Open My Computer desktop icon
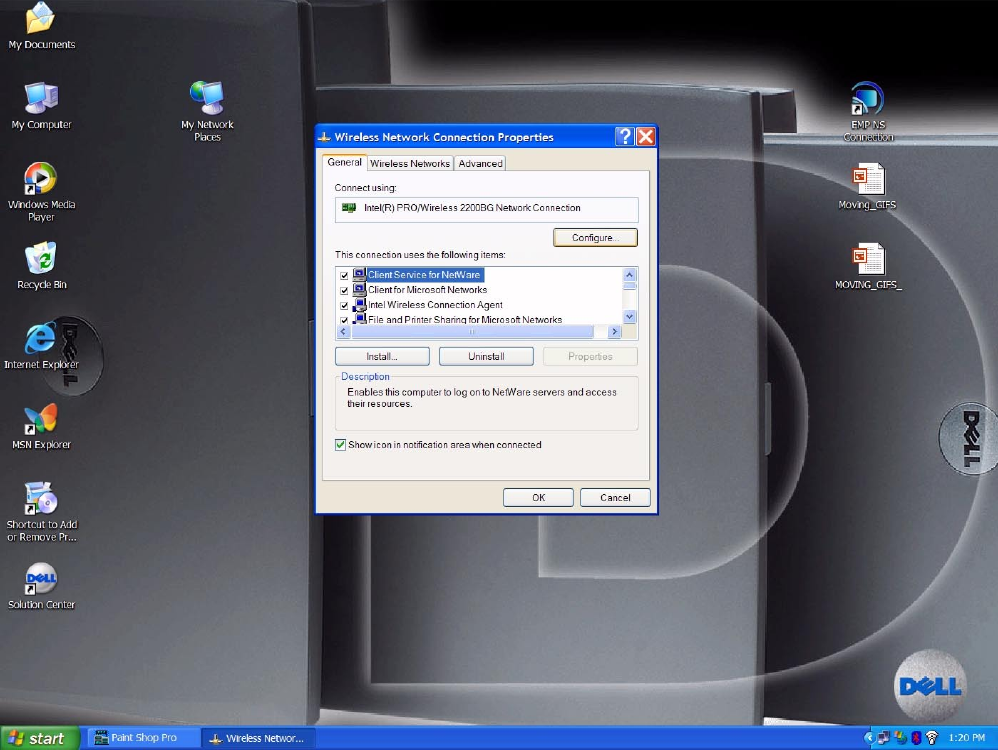Screen dimensions: 998x750 tap(41, 106)
